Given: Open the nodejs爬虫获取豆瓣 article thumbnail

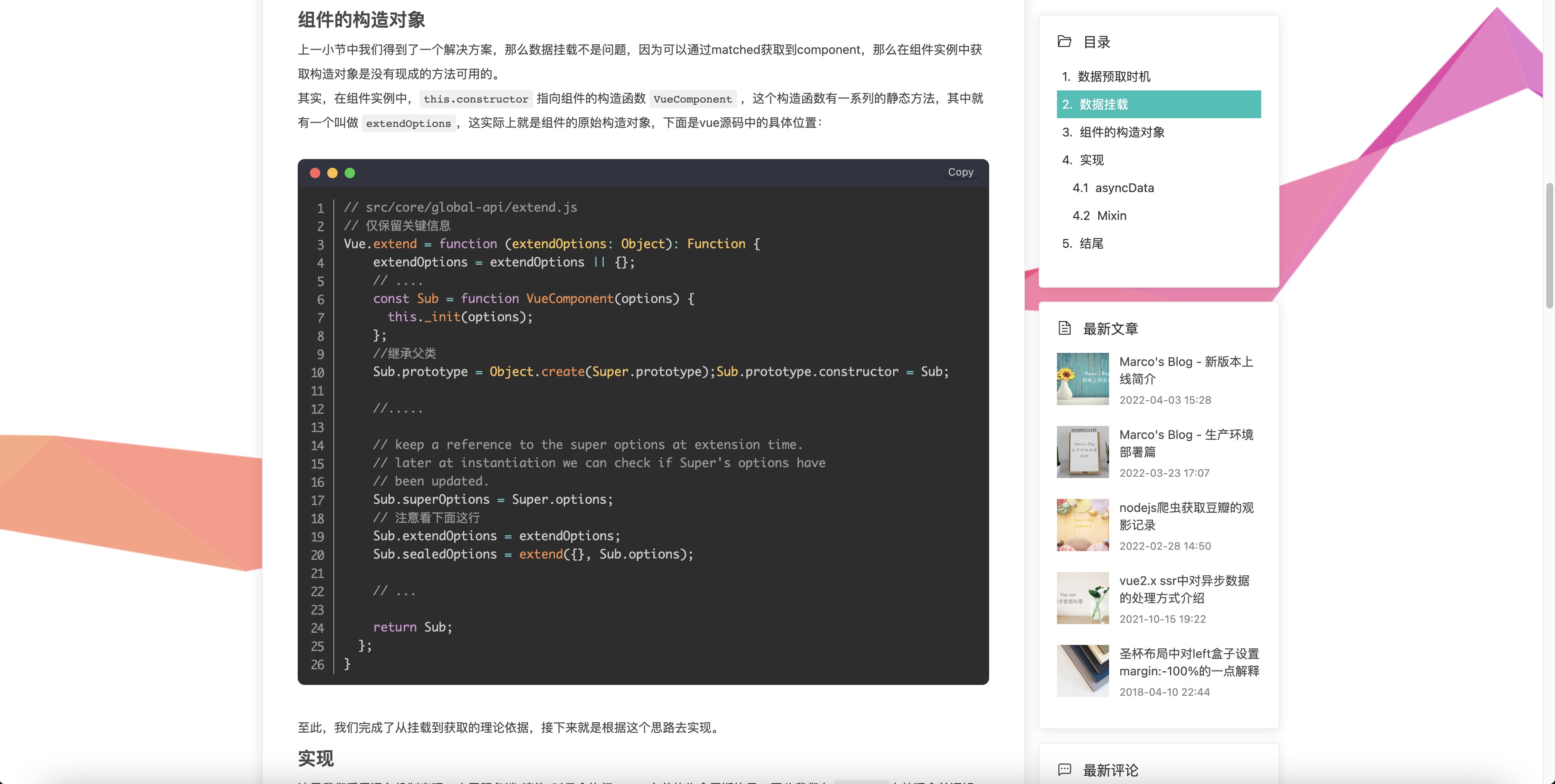Looking at the screenshot, I should pos(1082,525).
